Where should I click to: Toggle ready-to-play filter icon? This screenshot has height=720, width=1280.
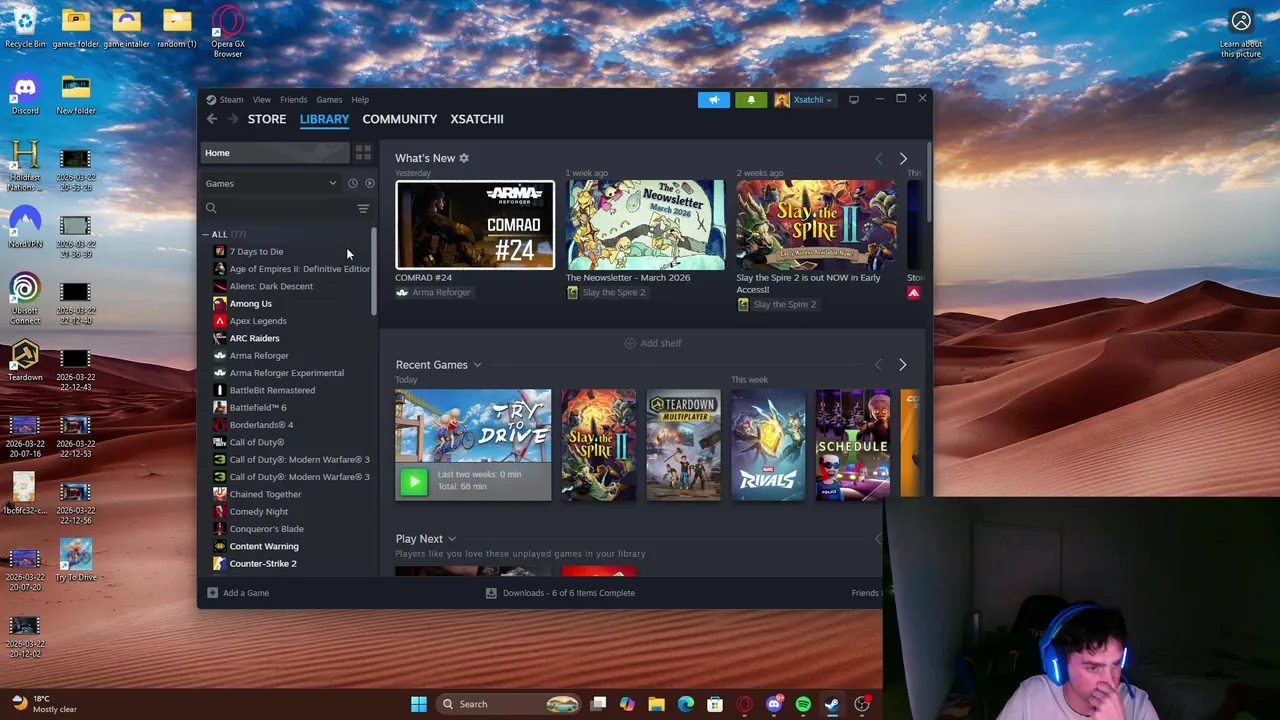click(x=369, y=183)
